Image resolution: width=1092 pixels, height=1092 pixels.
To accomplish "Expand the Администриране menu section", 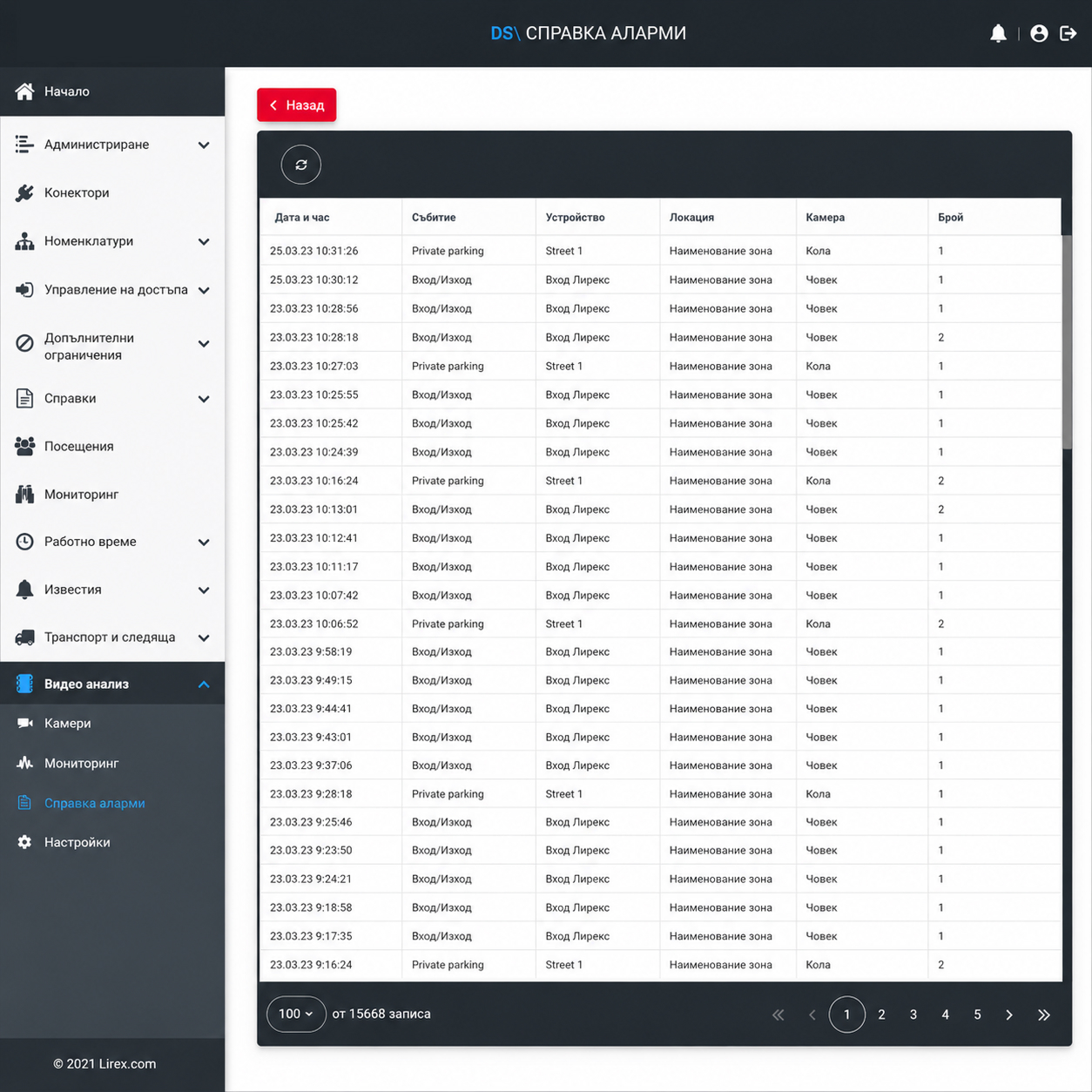I will tap(112, 145).
